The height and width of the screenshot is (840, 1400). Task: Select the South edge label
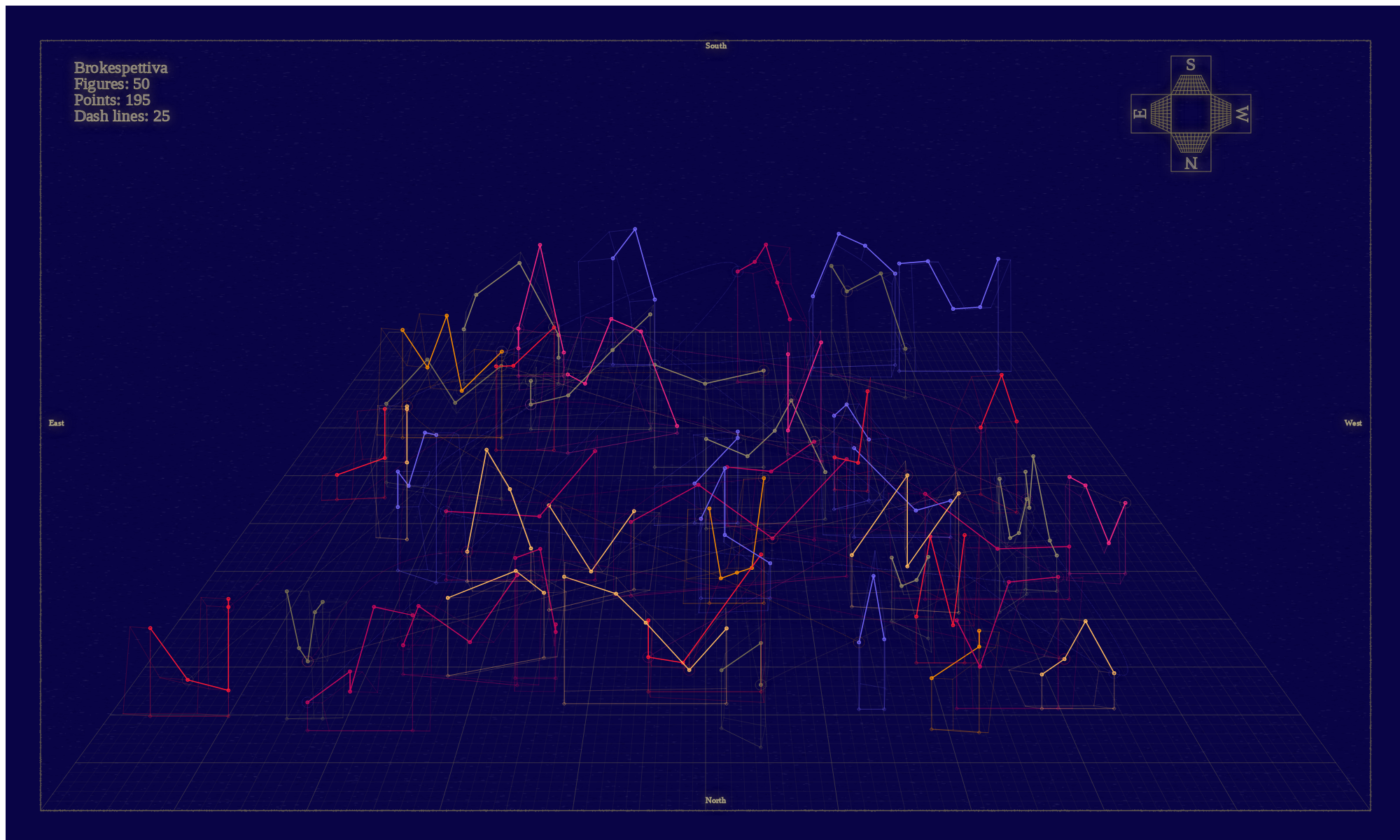point(715,46)
